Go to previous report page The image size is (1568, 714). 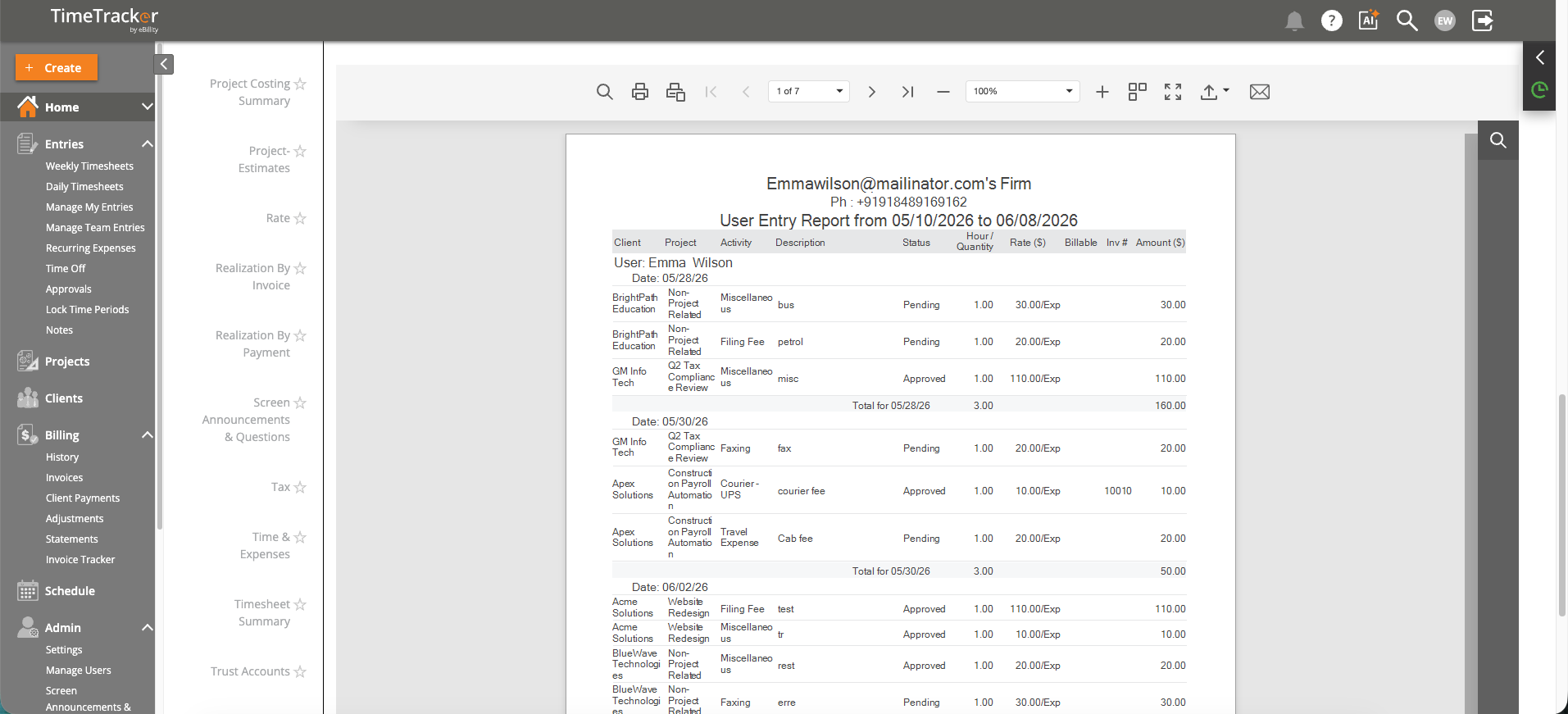(x=746, y=92)
